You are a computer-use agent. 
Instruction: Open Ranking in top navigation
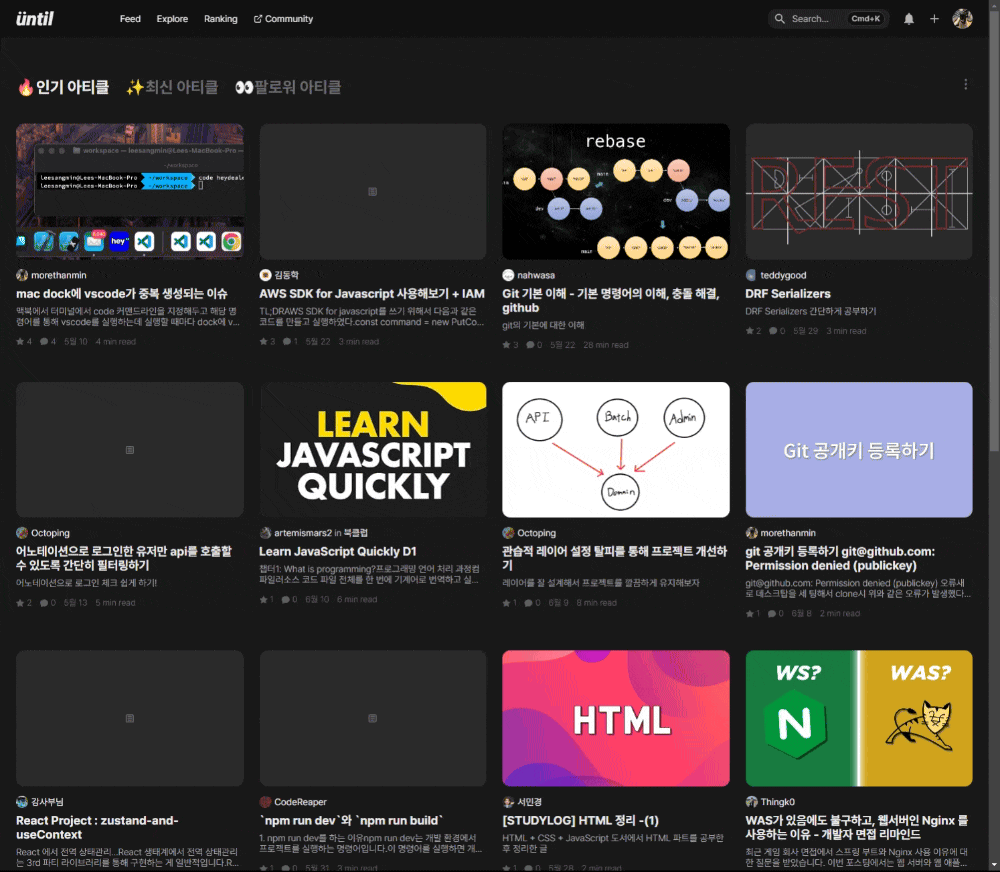pos(221,19)
